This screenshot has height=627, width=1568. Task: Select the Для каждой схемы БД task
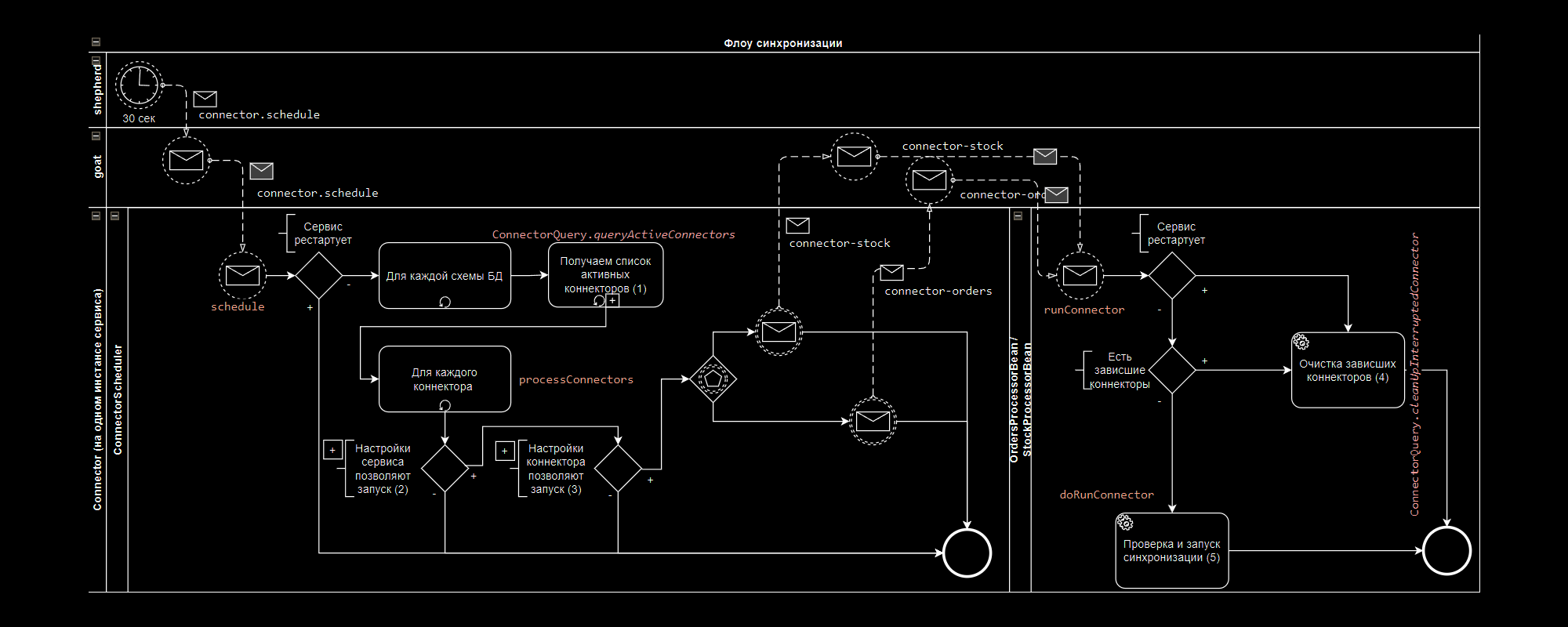445,275
